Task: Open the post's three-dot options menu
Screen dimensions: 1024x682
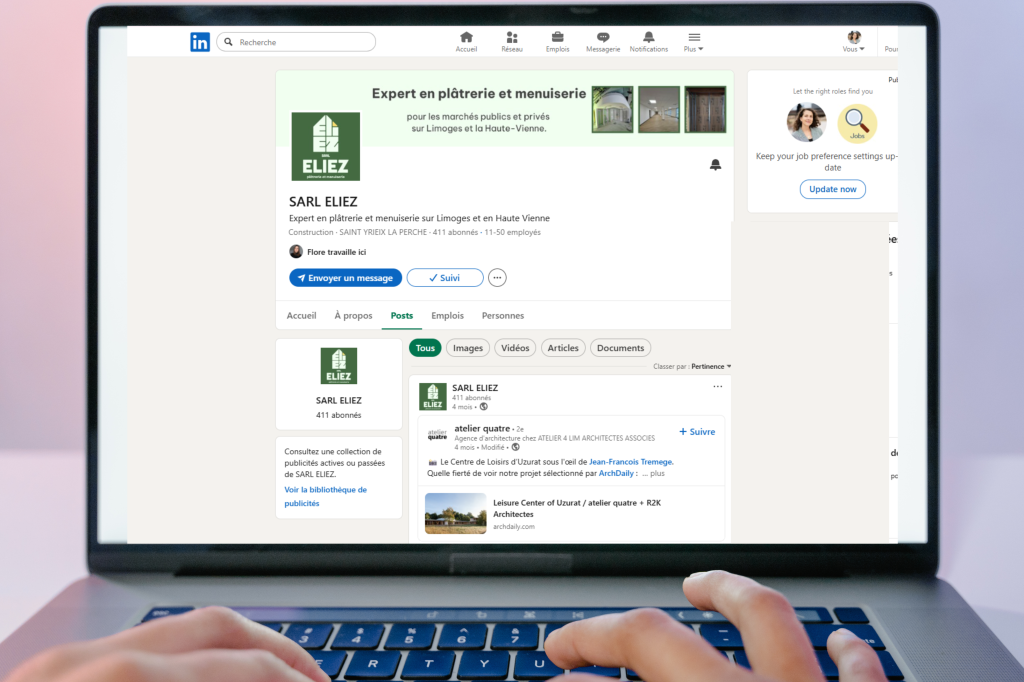Action: coord(718,387)
